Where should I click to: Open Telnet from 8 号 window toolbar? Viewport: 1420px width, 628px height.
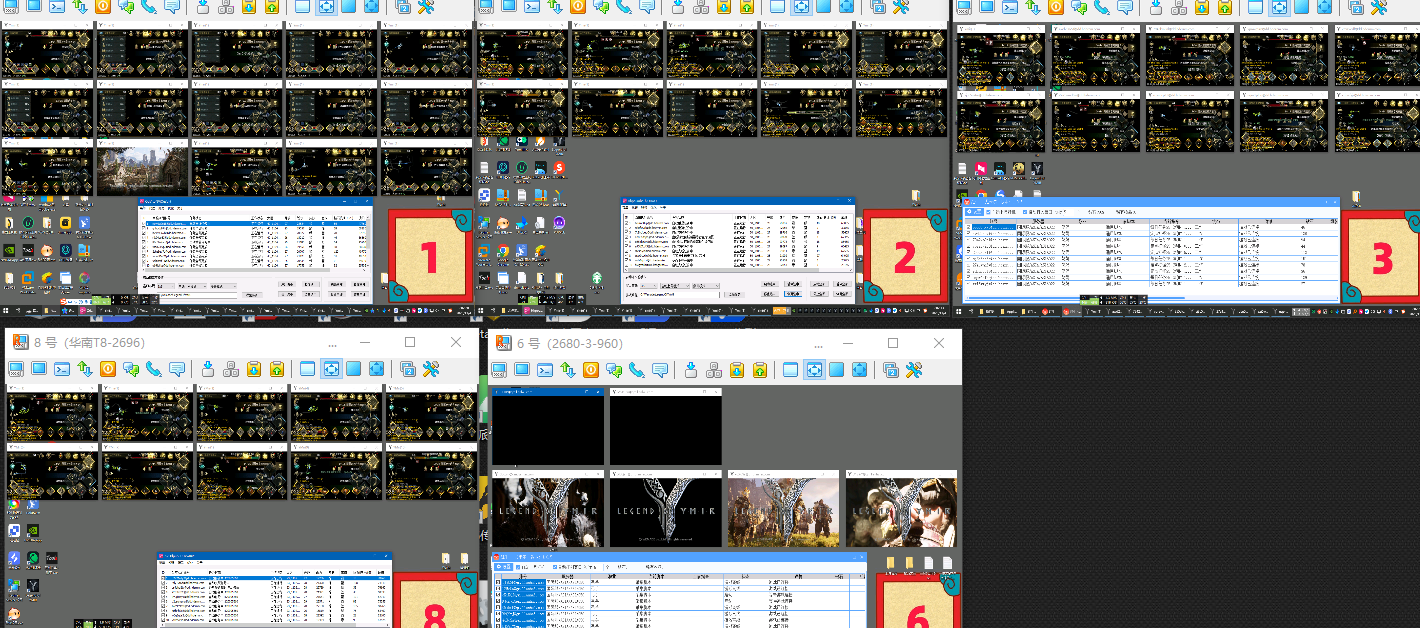click(x=62, y=369)
